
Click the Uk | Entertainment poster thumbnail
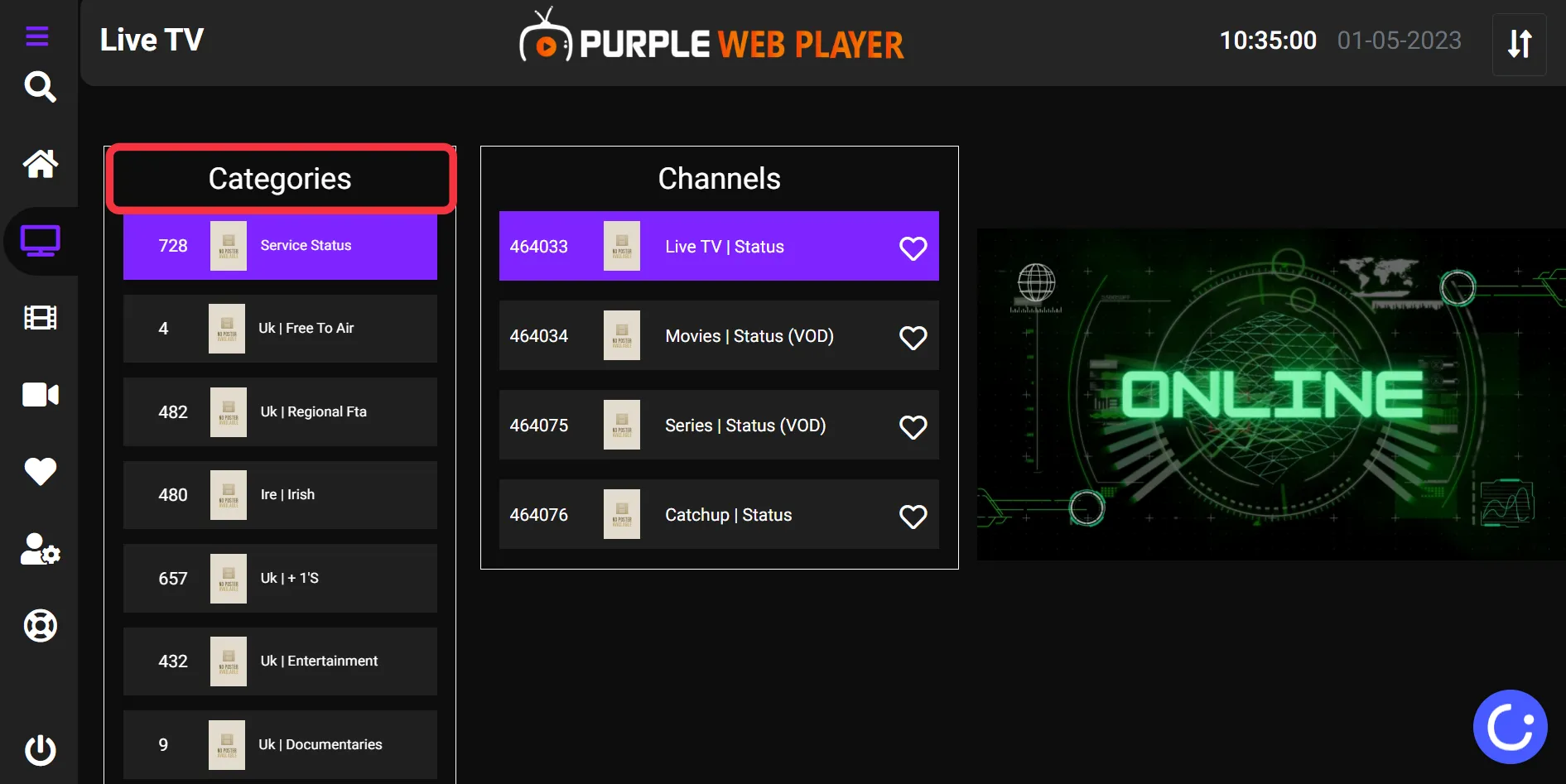tap(229, 661)
